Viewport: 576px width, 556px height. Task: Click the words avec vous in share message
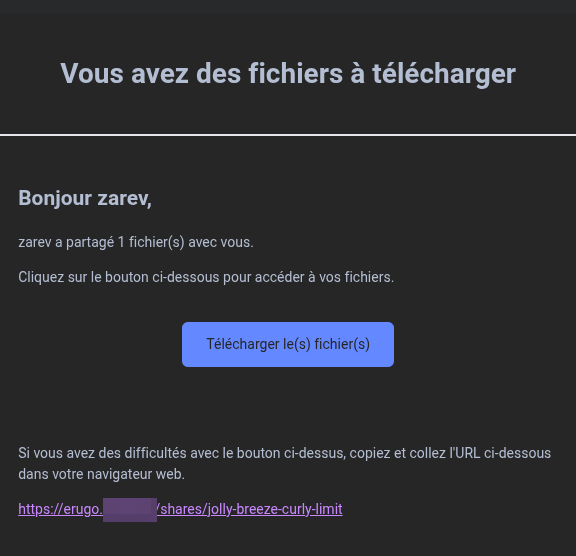(x=221, y=242)
